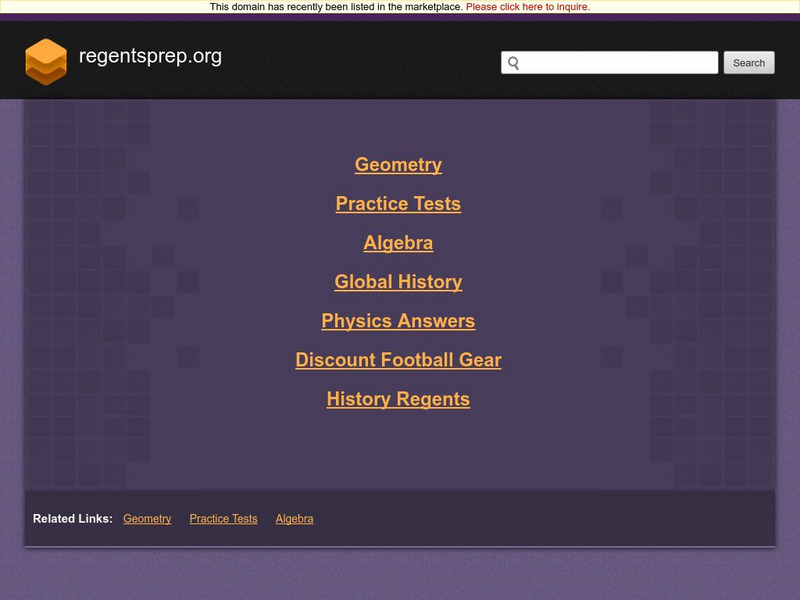The height and width of the screenshot is (600, 800).
Task: Open the Physics Answers link
Action: click(x=398, y=321)
